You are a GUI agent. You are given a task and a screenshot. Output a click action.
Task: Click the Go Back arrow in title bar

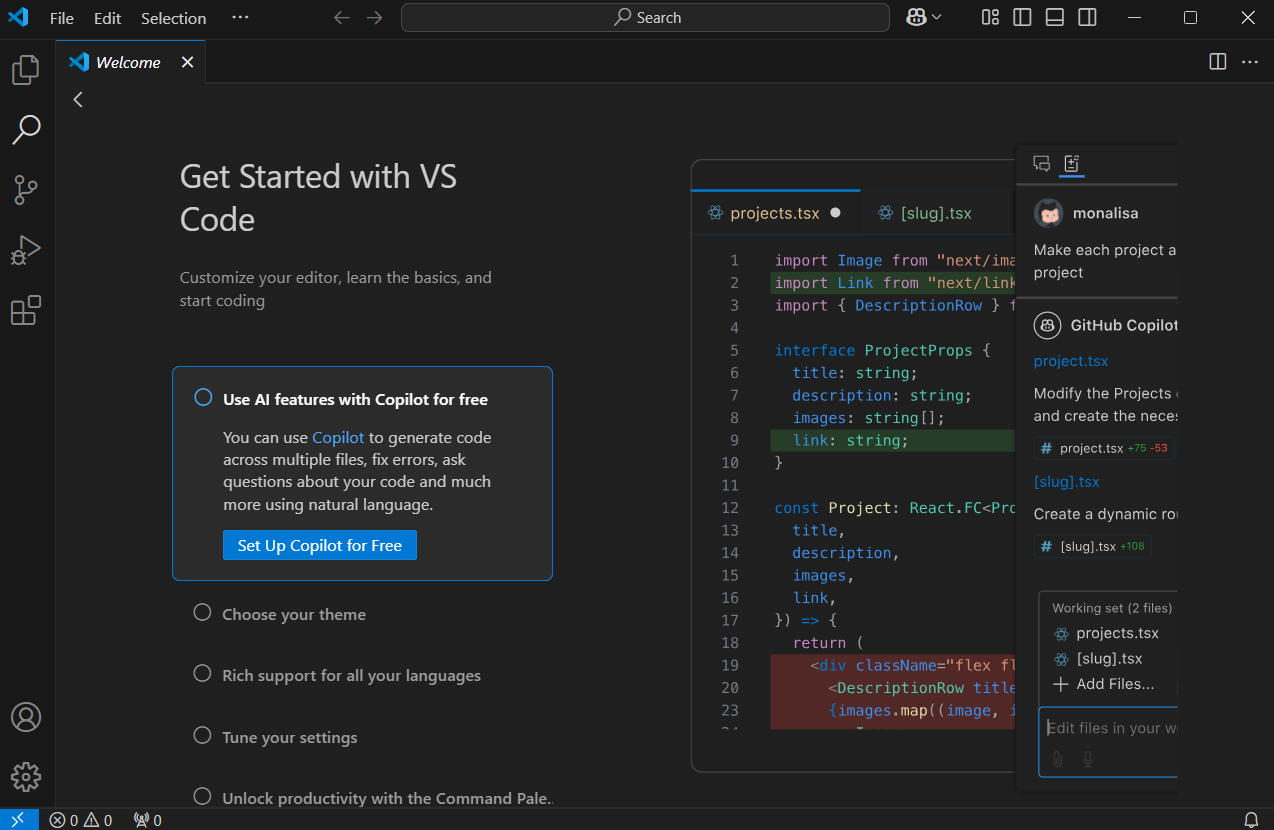[342, 18]
